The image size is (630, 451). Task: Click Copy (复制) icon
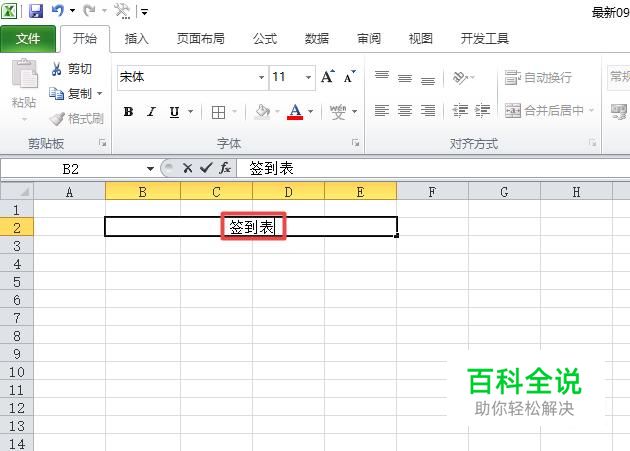(x=56, y=94)
